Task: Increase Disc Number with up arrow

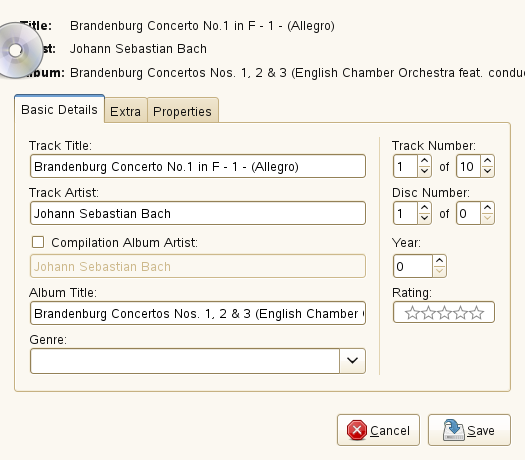Action: coord(424,208)
